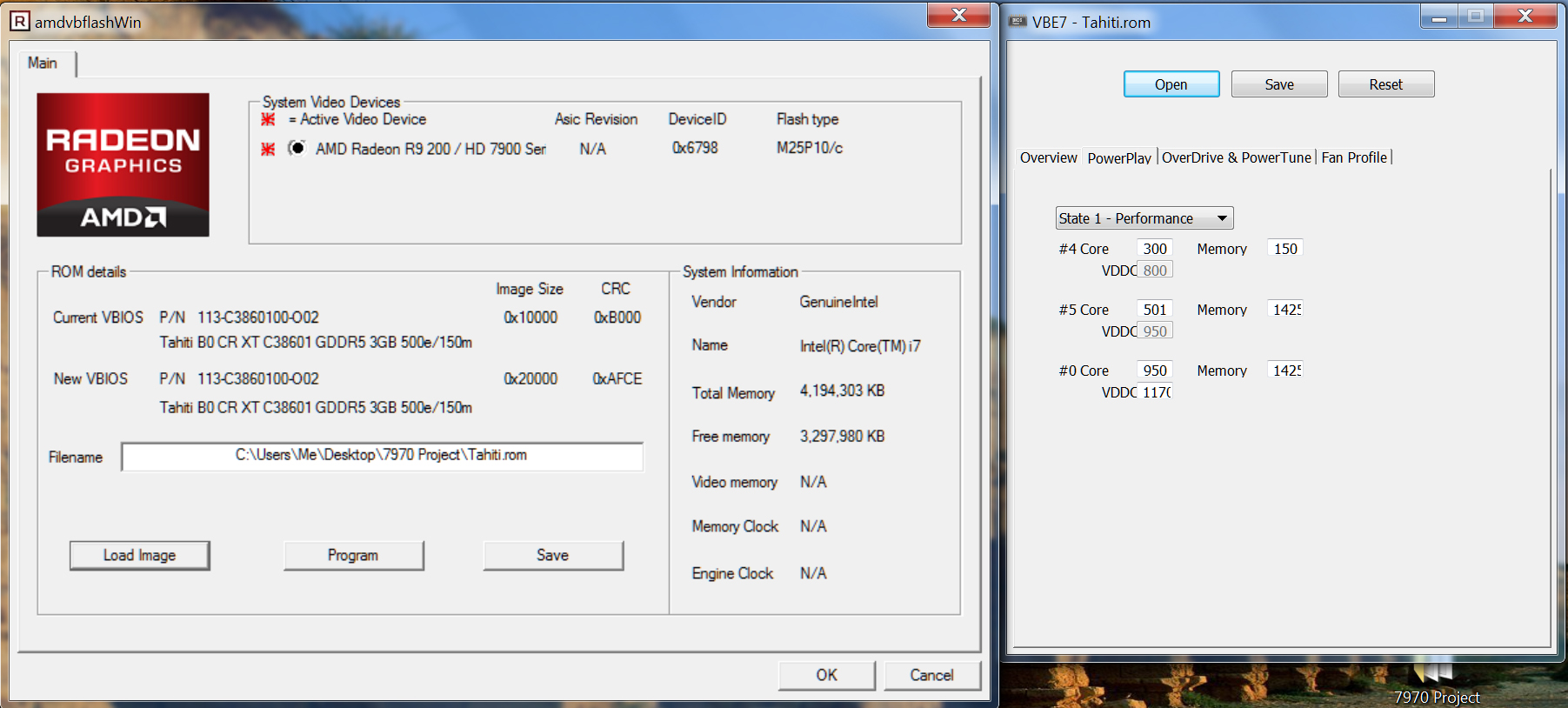The width and height of the screenshot is (1568, 708).
Task: Click the #4 Core clock field
Action: click(x=1155, y=249)
